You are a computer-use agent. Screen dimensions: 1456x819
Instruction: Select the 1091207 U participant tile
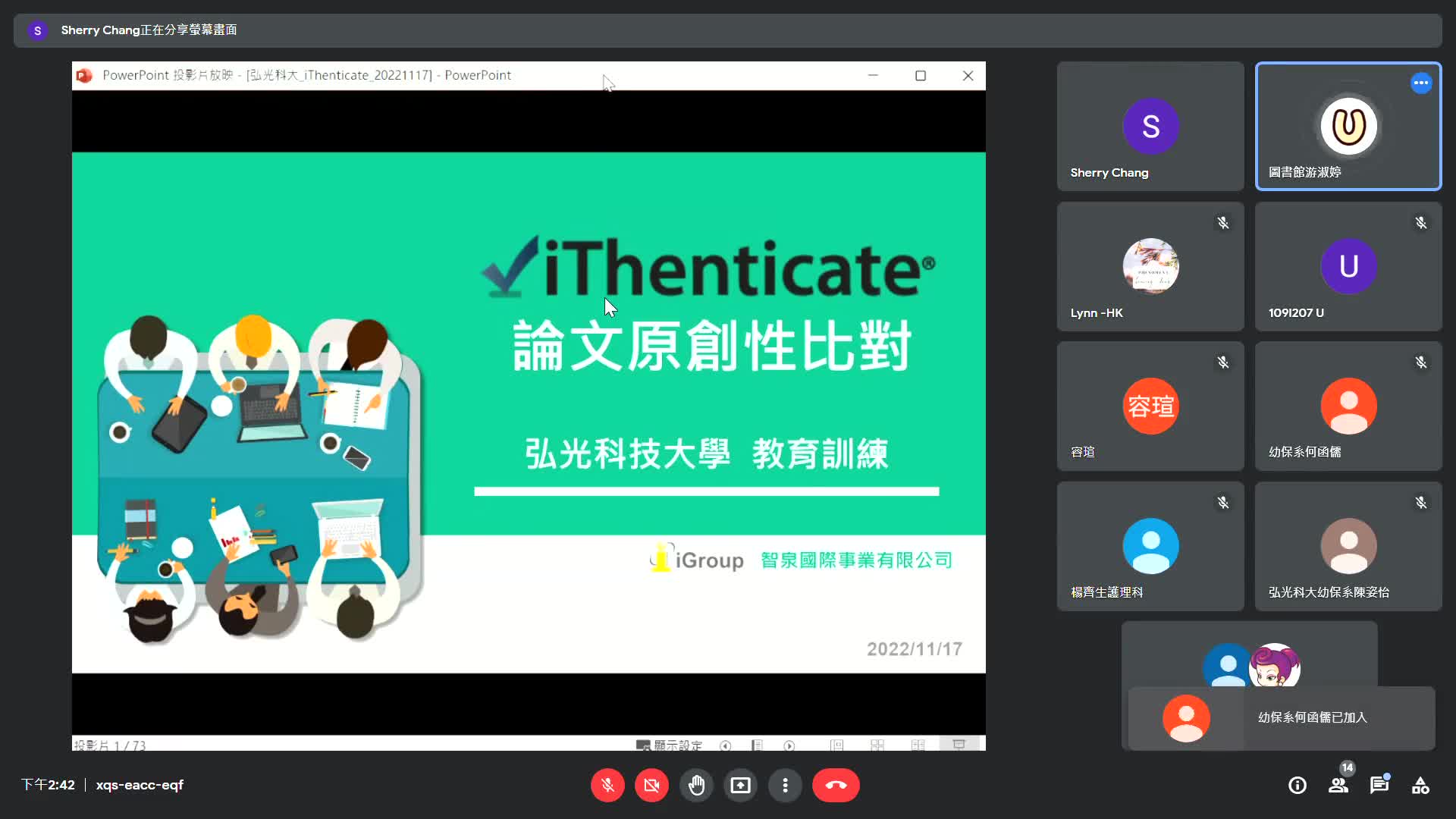point(1348,266)
